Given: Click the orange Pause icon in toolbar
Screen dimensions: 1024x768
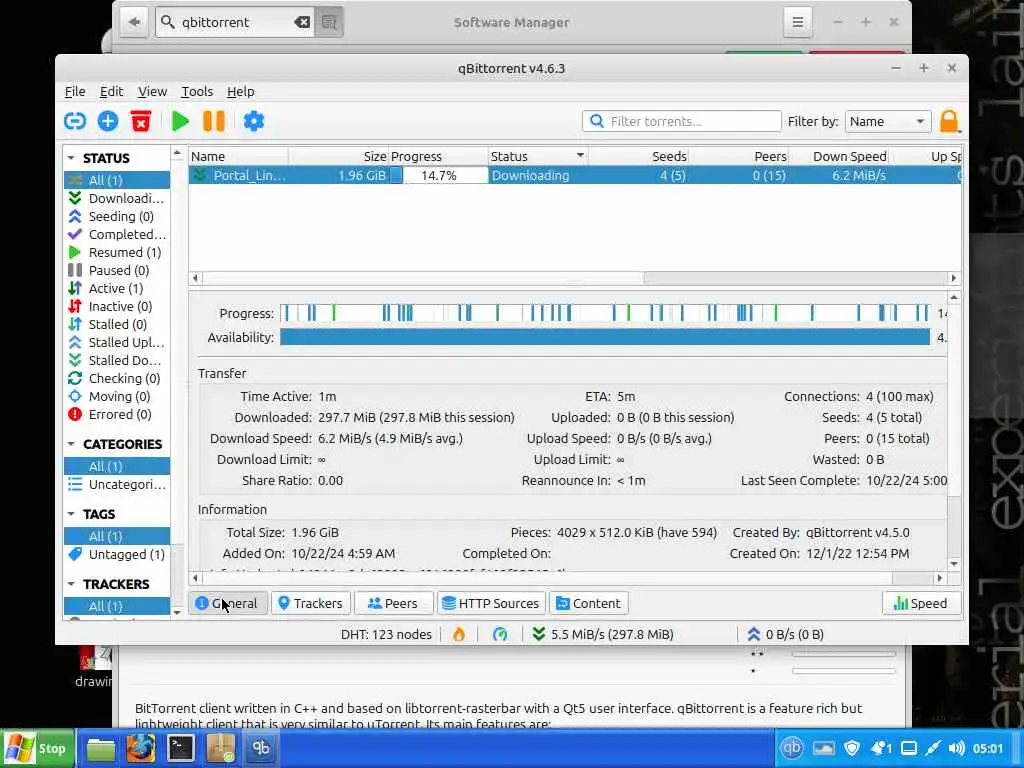Looking at the screenshot, I should (x=214, y=121).
